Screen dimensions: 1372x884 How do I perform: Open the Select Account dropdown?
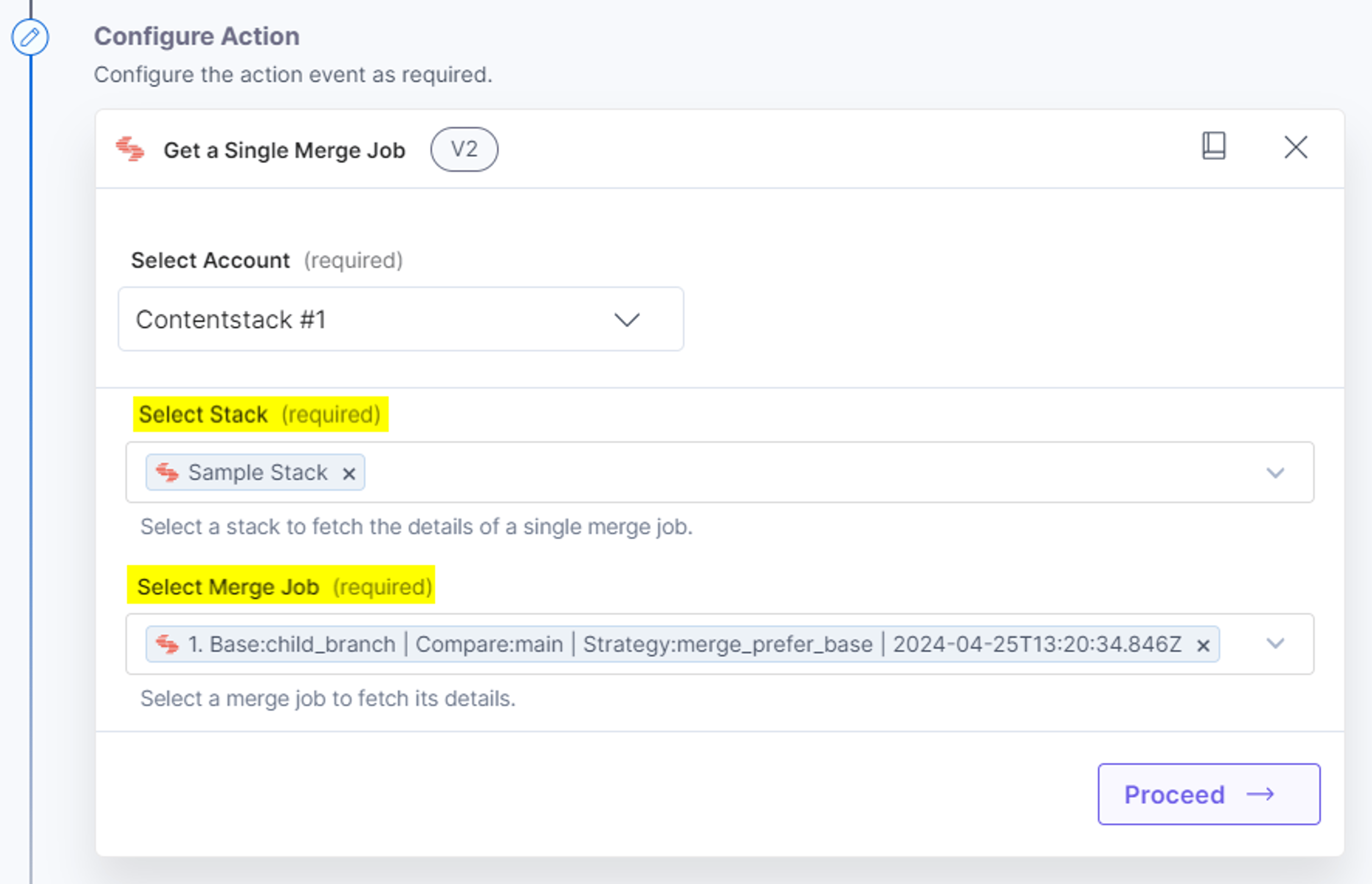coord(401,319)
